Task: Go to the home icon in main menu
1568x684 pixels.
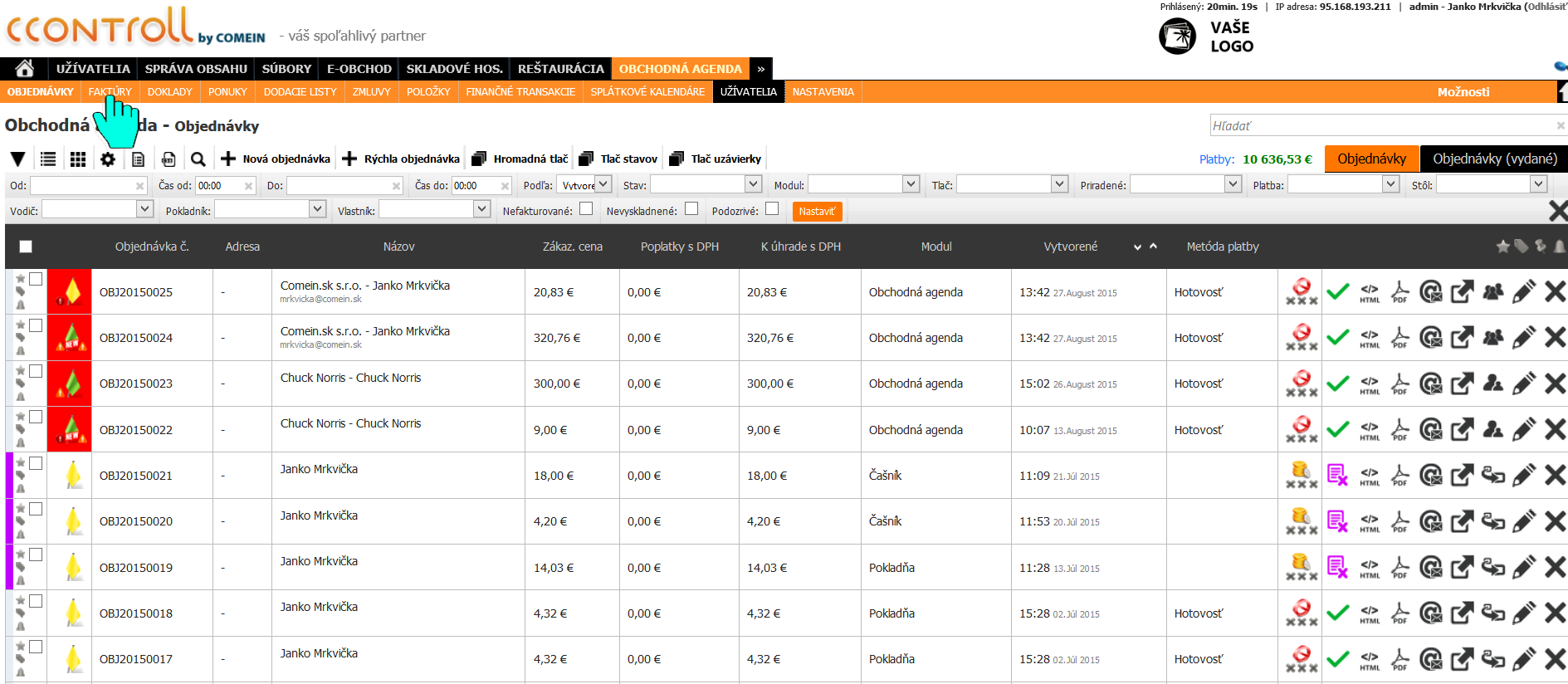Action: (x=25, y=68)
